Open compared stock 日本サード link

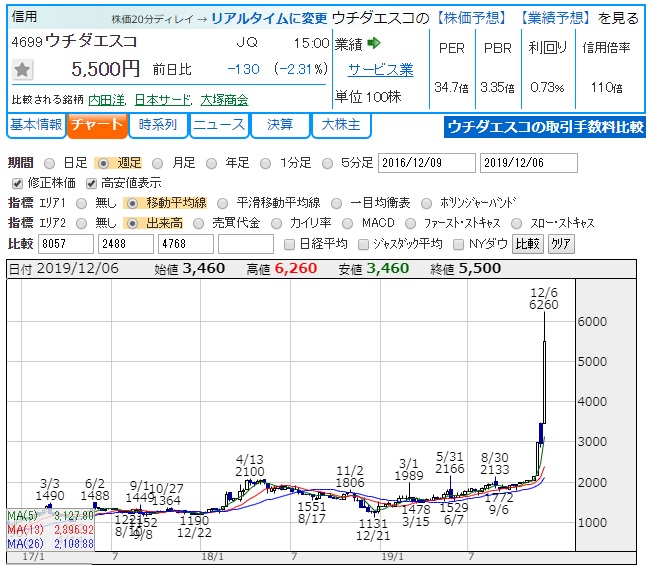tap(163, 100)
